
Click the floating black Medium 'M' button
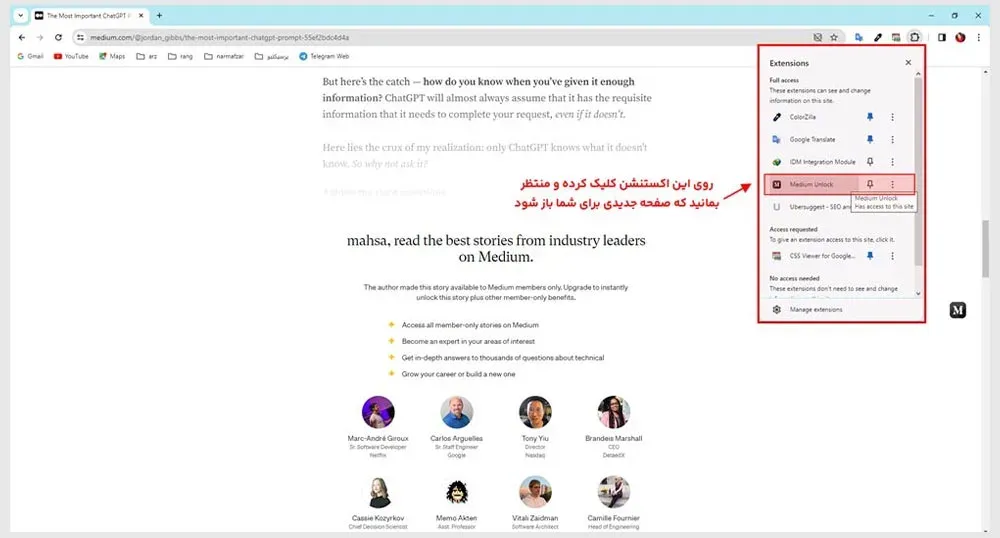pos(957,310)
